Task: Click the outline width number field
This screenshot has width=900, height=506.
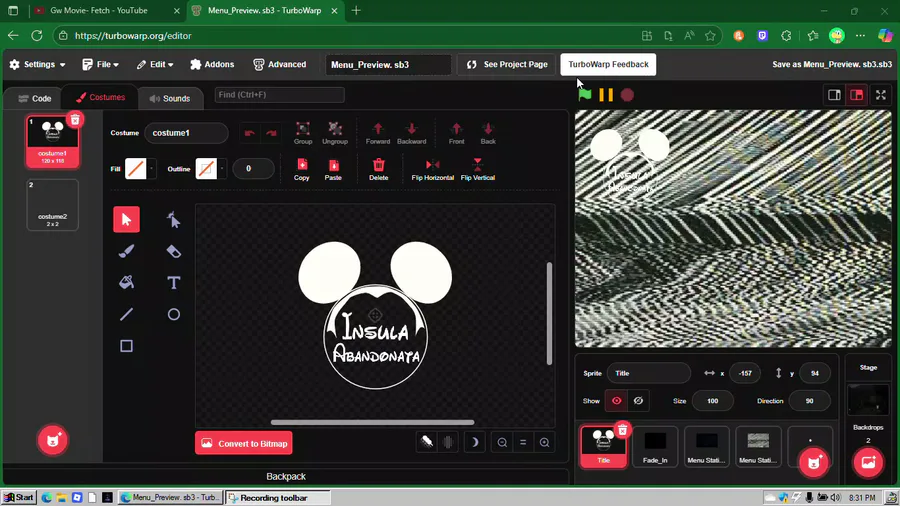Action: pyautogui.click(x=253, y=169)
